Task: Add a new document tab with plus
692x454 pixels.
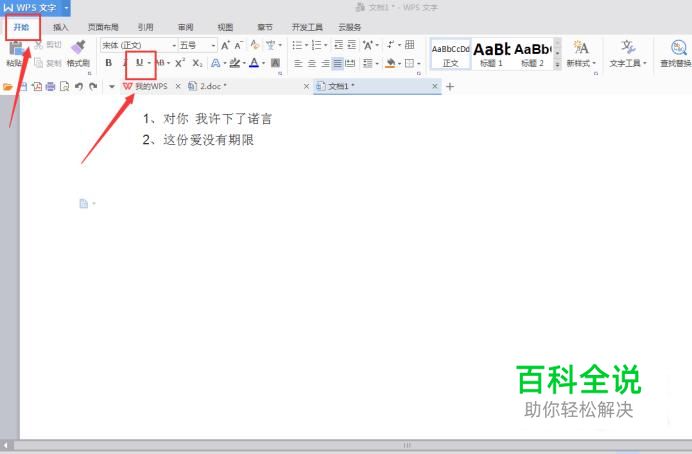Action: (450, 87)
